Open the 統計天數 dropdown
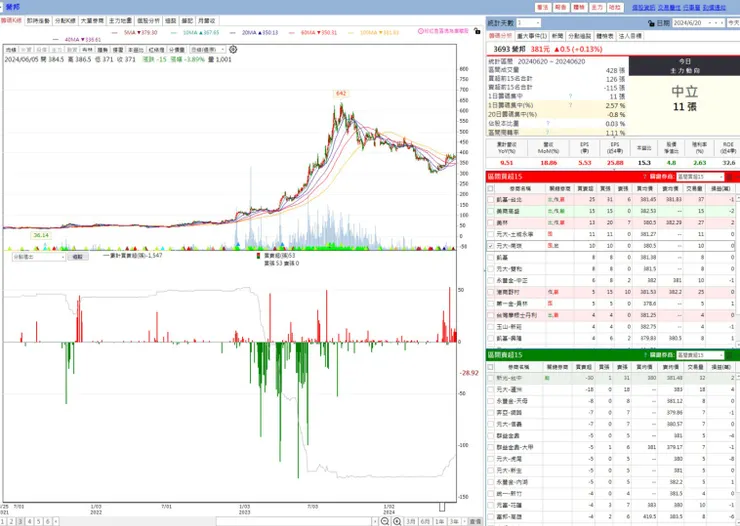 [529, 23]
